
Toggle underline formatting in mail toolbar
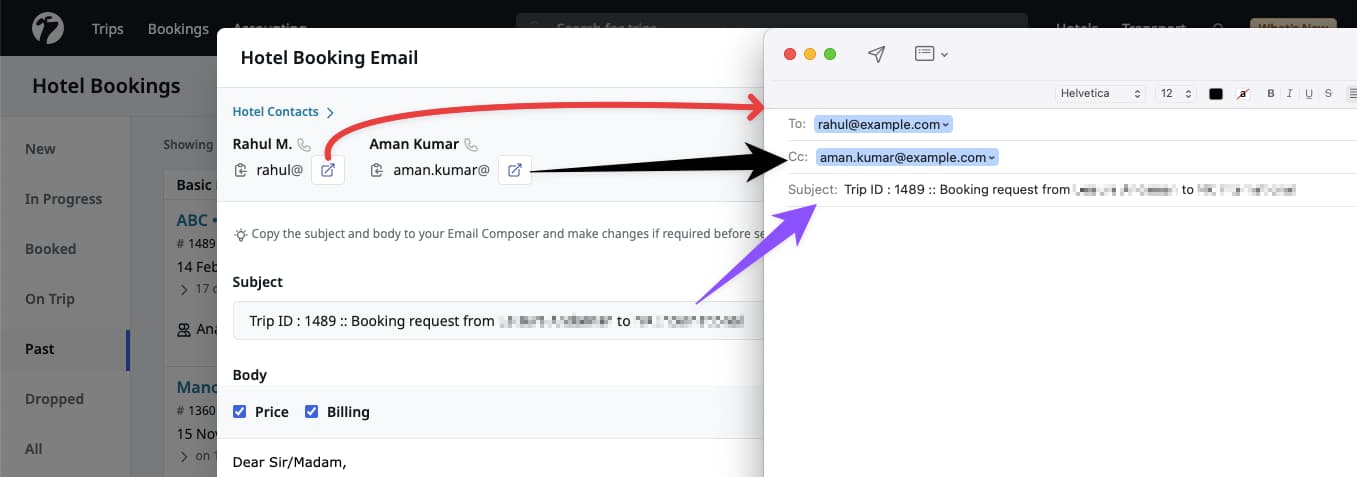1308,94
